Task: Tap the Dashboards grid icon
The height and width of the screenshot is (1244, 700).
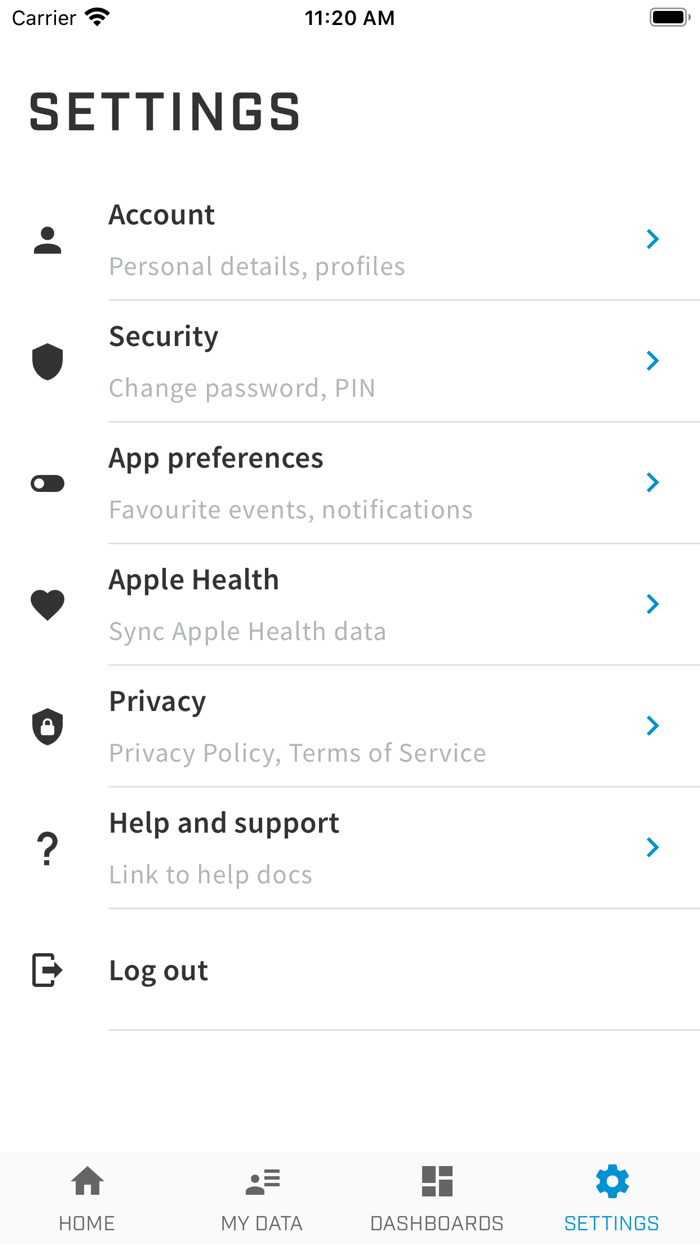Action: tap(437, 1181)
